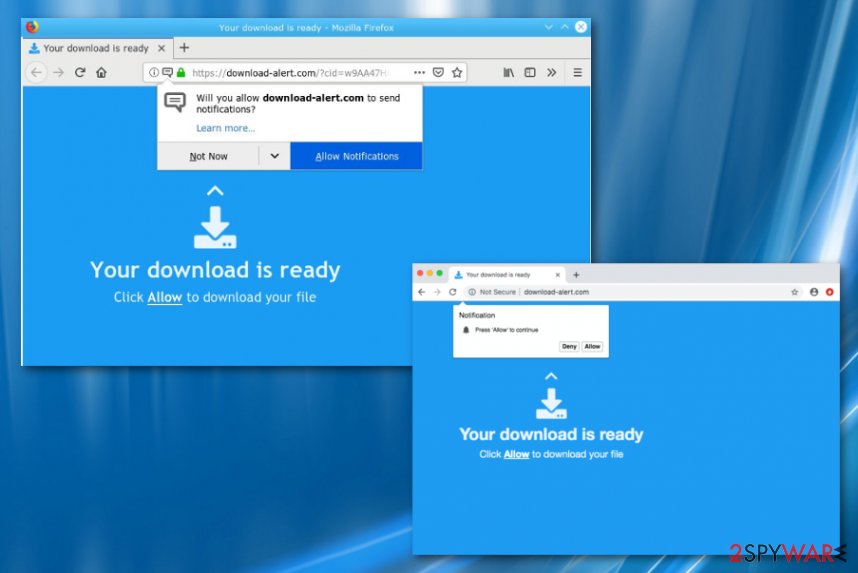Click Chrome forward arrow
The height and width of the screenshot is (573, 858).
[437, 292]
